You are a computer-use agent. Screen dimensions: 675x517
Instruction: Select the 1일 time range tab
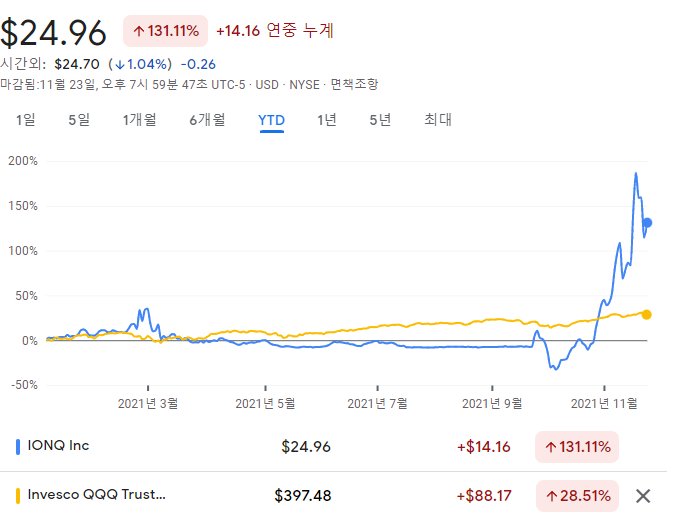[x=26, y=120]
